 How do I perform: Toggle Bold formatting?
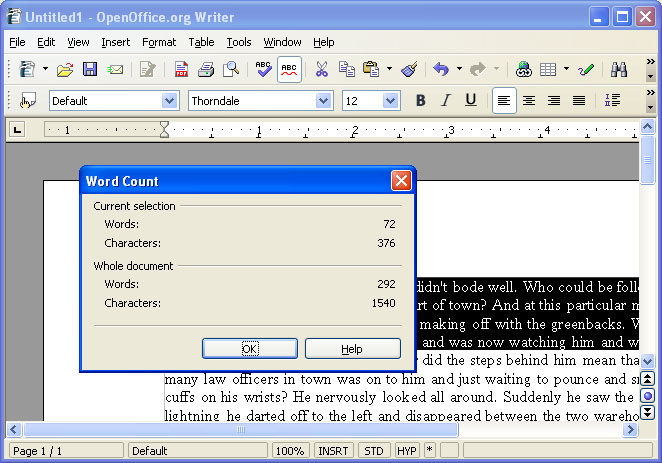pyautogui.click(x=420, y=100)
